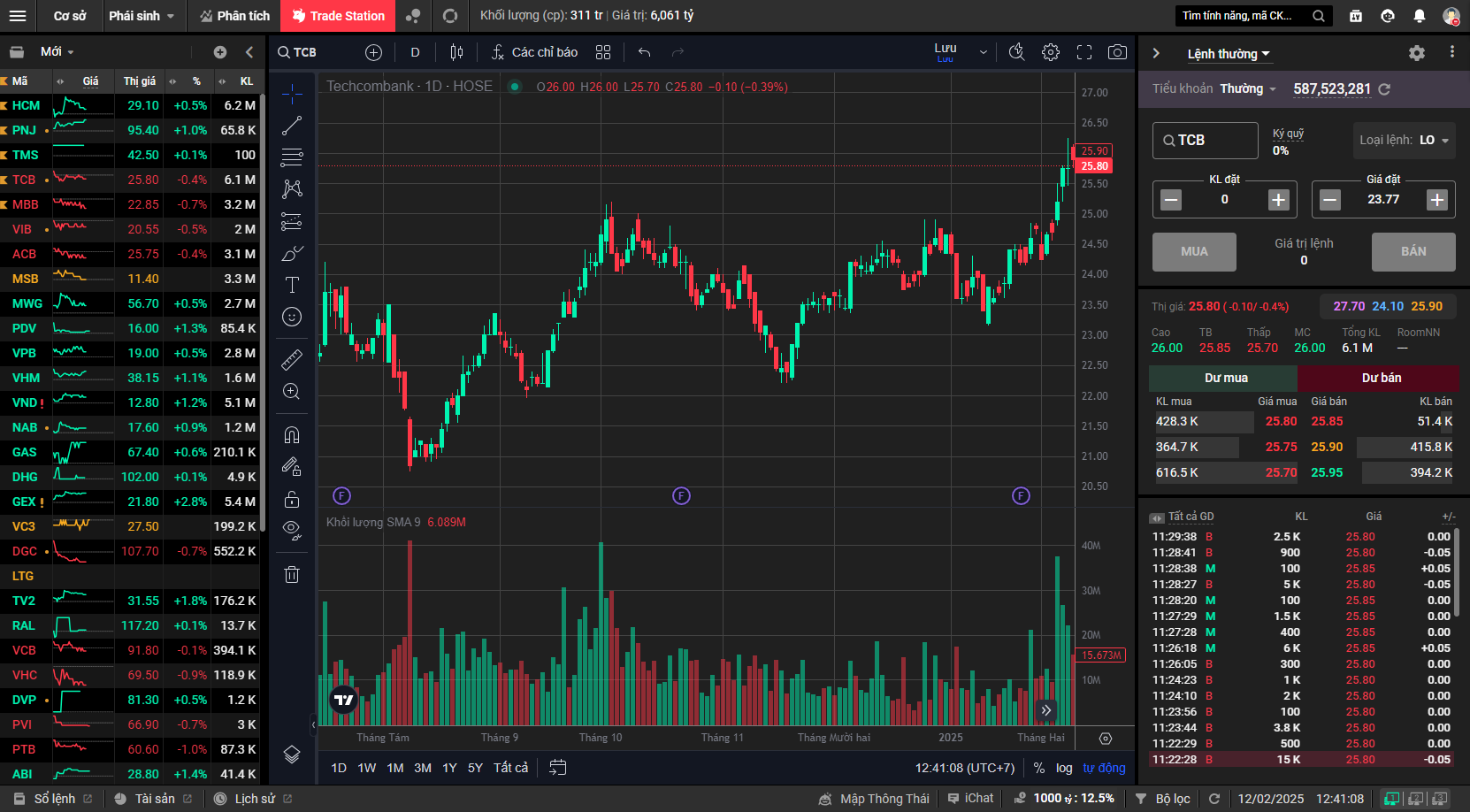Take a chart snapshot with camera icon
The height and width of the screenshot is (812, 1470).
1117,52
